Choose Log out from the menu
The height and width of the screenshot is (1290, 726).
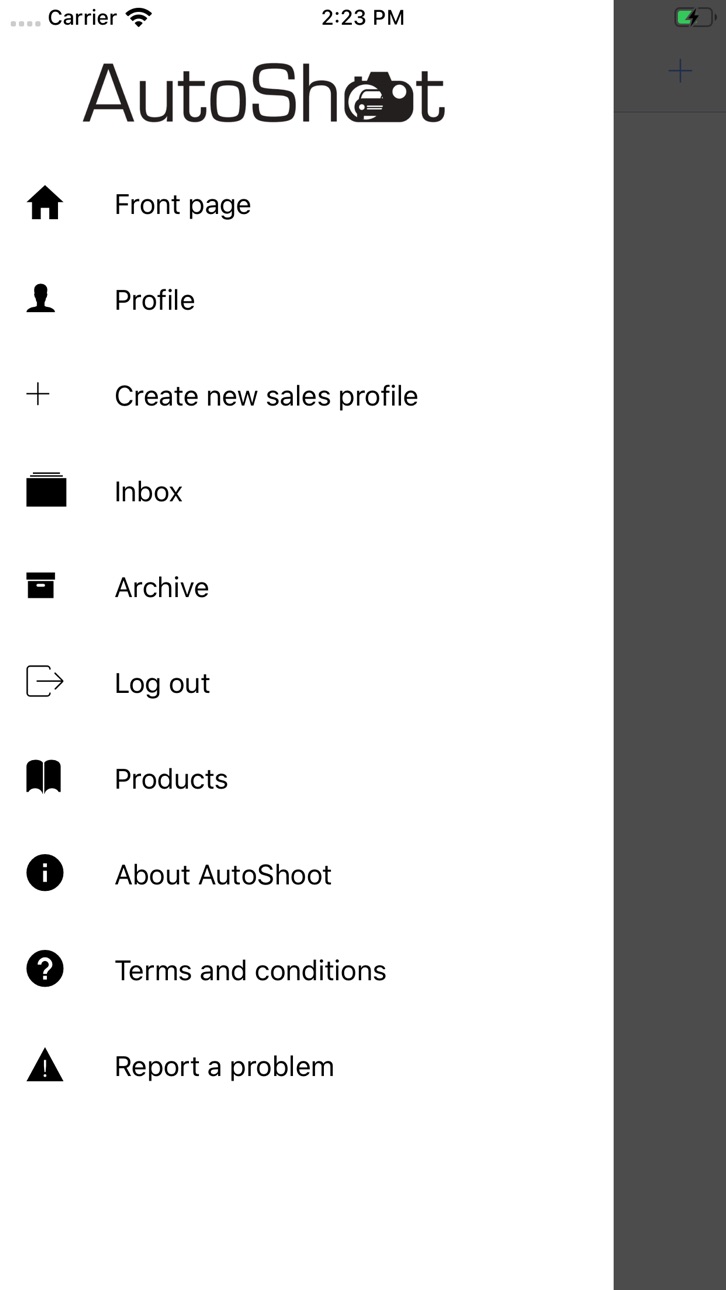click(x=307, y=683)
